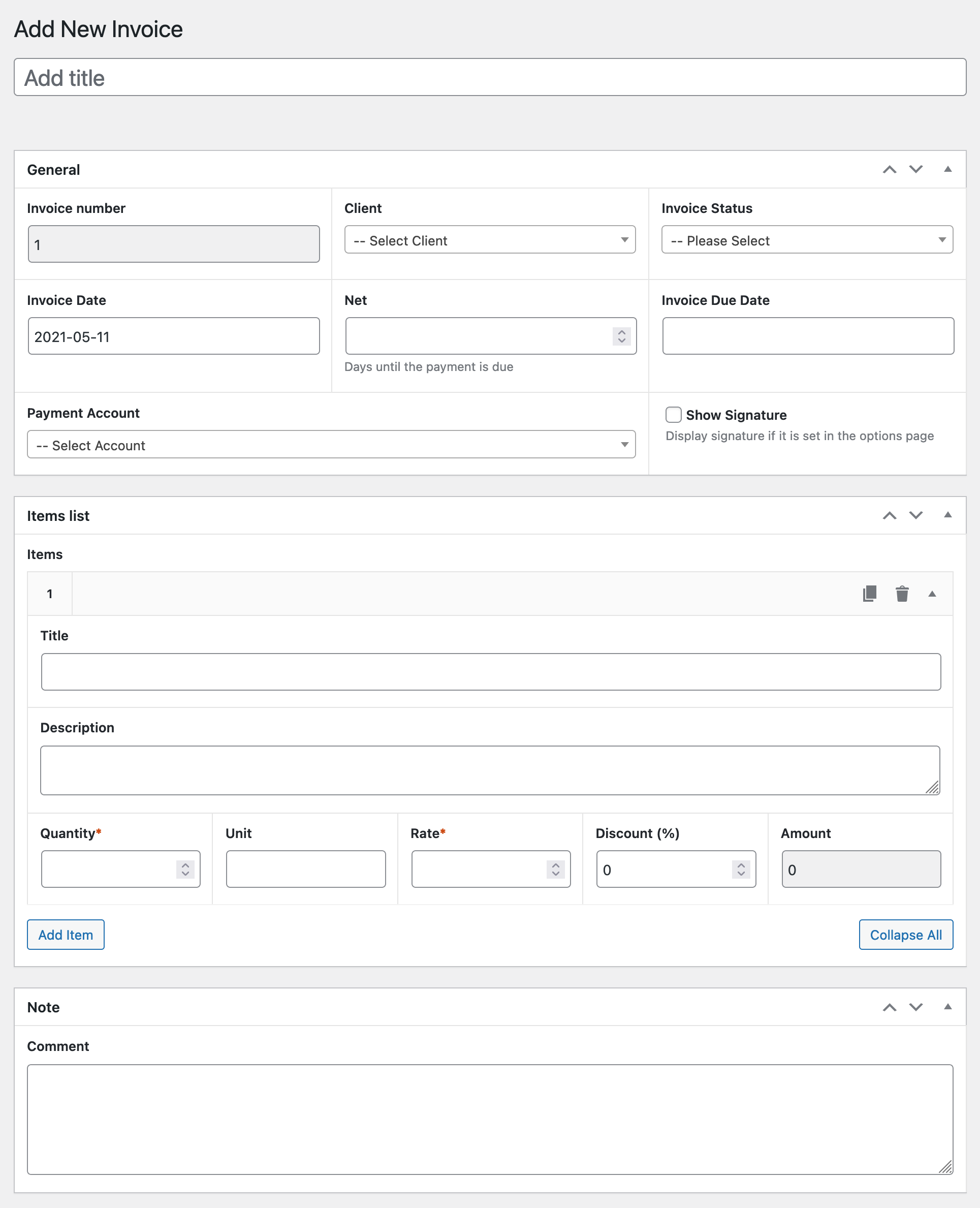This screenshot has width=980, height=1208.
Task: Click the Invoice Due Date field
Action: tap(808, 336)
